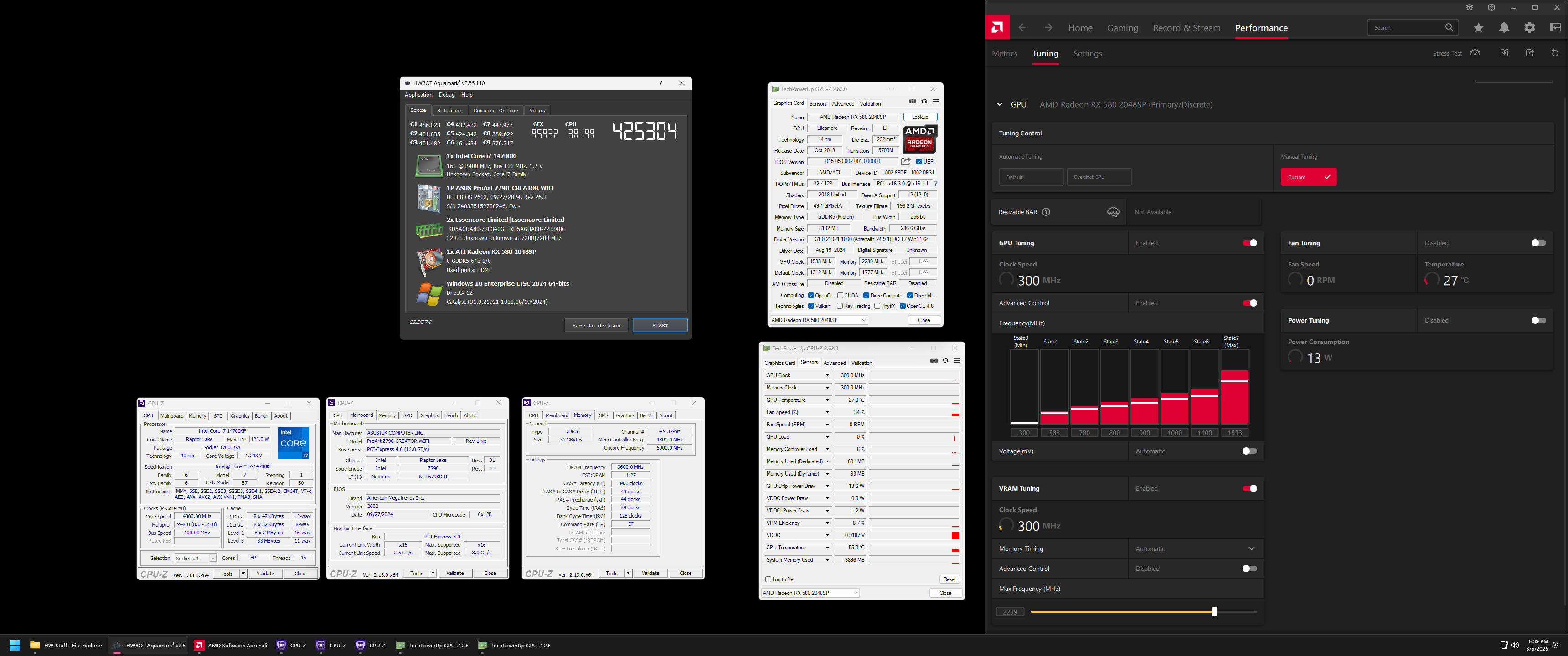Open SPD tab in CPU-Z Memory window
Screen dimensions: 1568x656
tap(603, 415)
